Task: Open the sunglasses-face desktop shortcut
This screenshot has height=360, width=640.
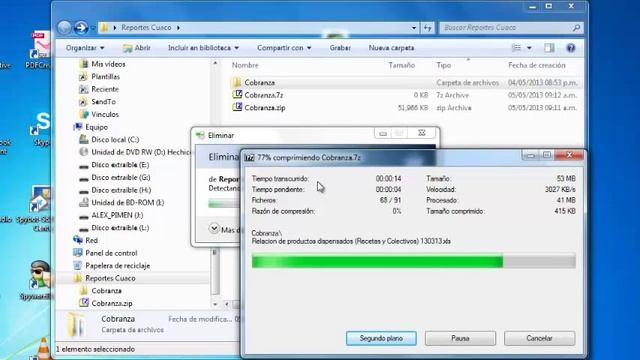Action: pyautogui.click(x=39, y=280)
